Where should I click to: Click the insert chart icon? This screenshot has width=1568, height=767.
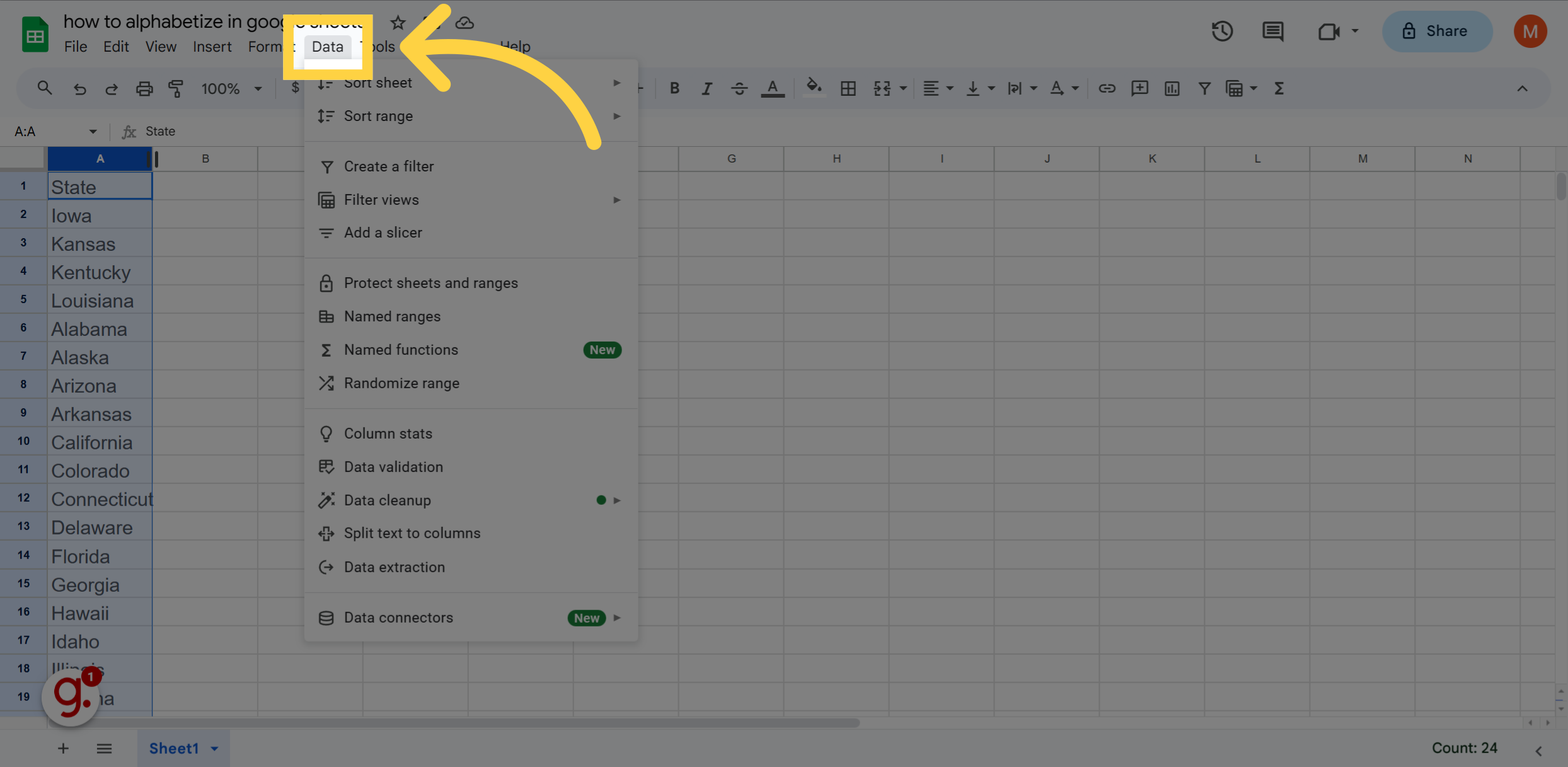coord(1172,89)
